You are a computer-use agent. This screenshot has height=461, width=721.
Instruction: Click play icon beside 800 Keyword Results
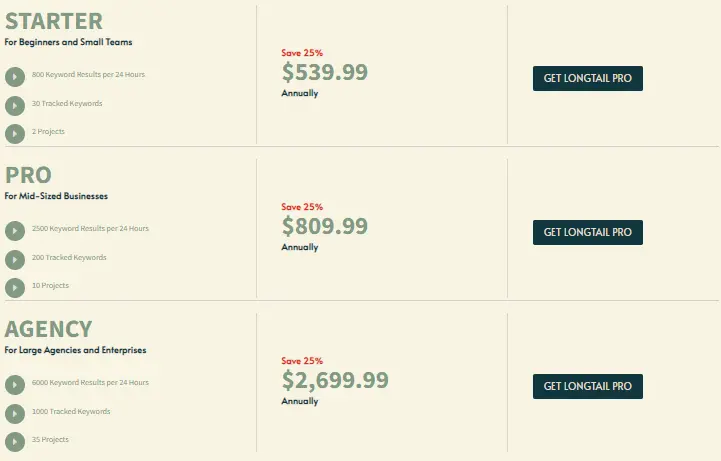tap(15, 77)
